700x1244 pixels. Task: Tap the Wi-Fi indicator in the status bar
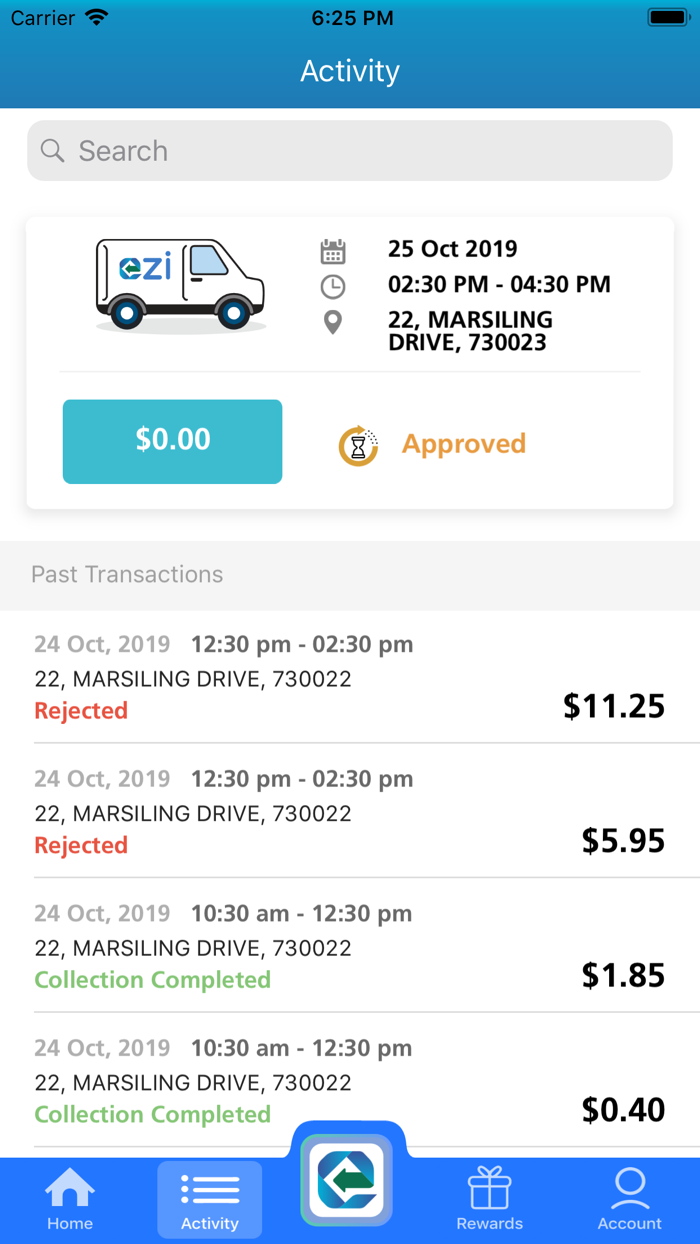coord(95,16)
